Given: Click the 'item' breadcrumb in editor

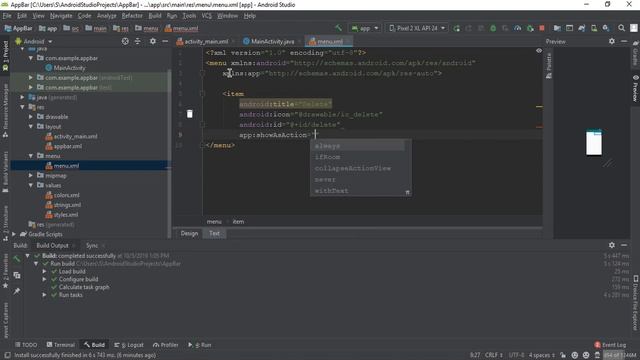Looking at the screenshot, I should [238, 222].
